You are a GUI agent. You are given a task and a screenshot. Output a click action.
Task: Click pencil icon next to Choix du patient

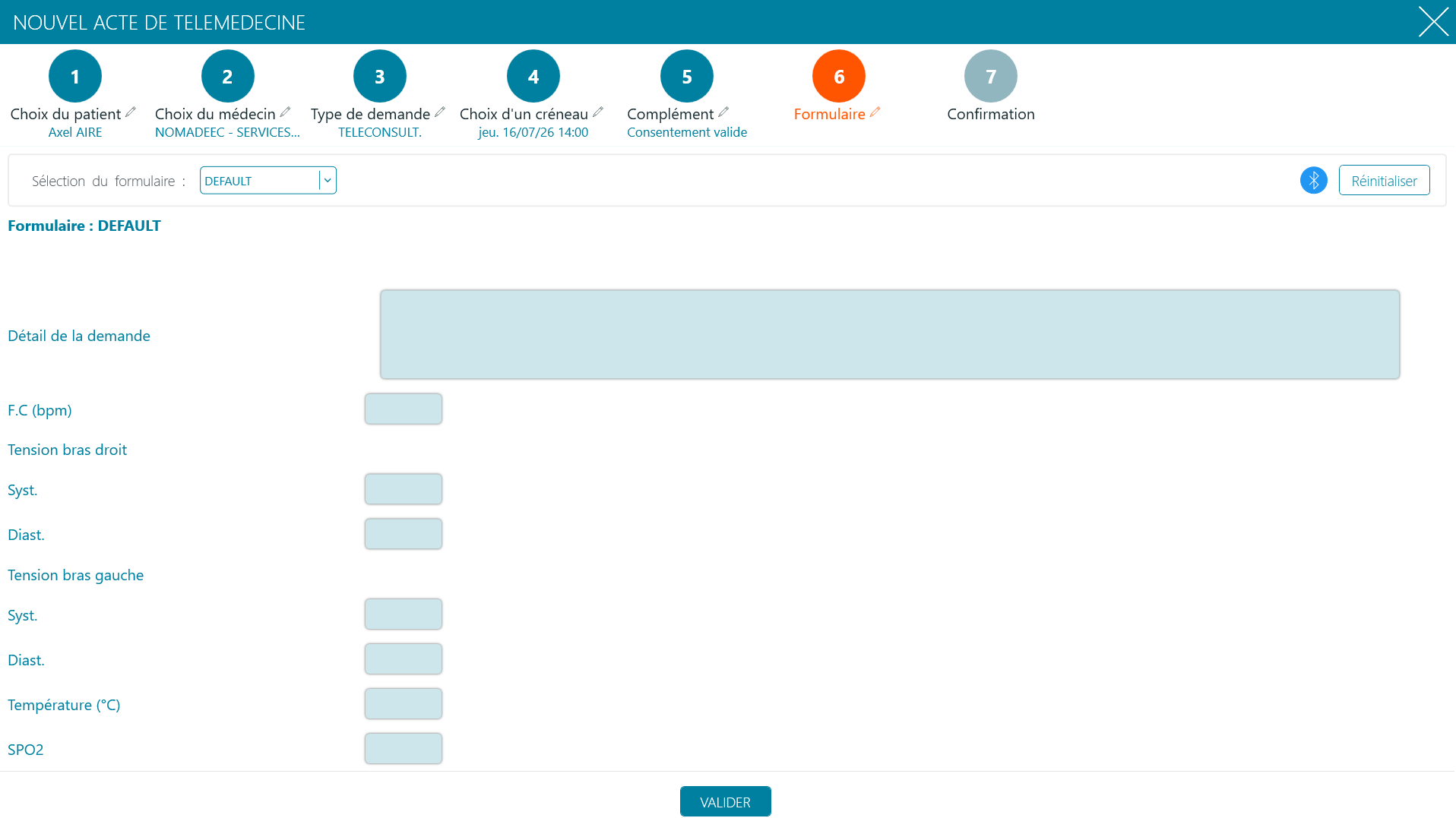pyautogui.click(x=131, y=112)
